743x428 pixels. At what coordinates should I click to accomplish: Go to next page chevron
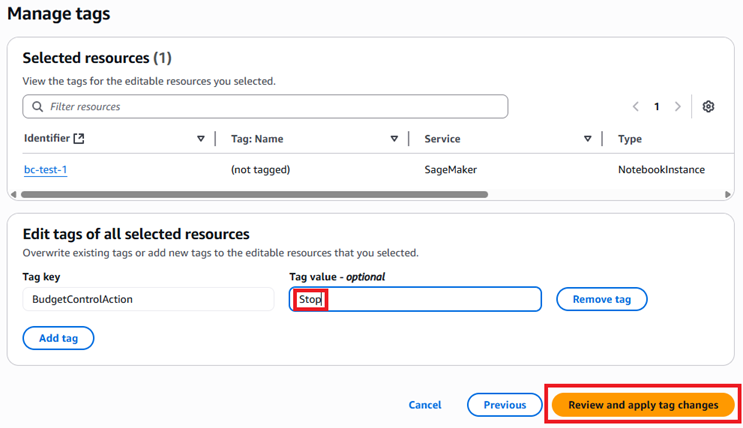coord(678,107)
